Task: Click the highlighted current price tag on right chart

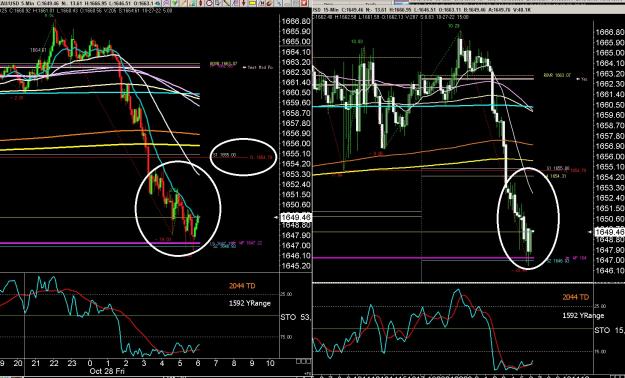Action: [609, 232]
